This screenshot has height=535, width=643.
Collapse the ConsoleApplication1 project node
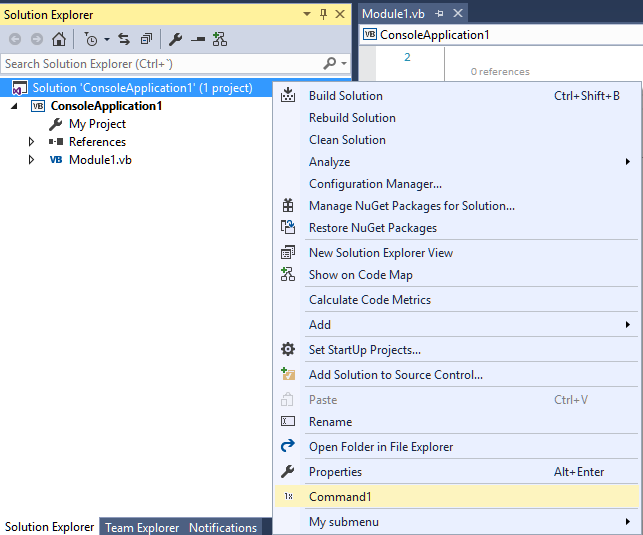pyautogui.click(x=14, y=106)
